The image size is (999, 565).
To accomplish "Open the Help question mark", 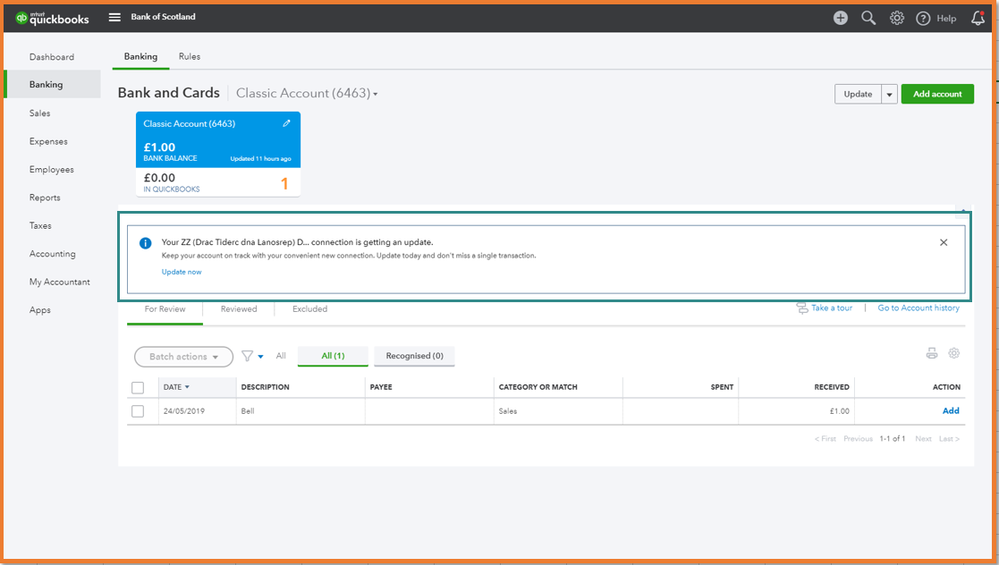I will [923, 18].
